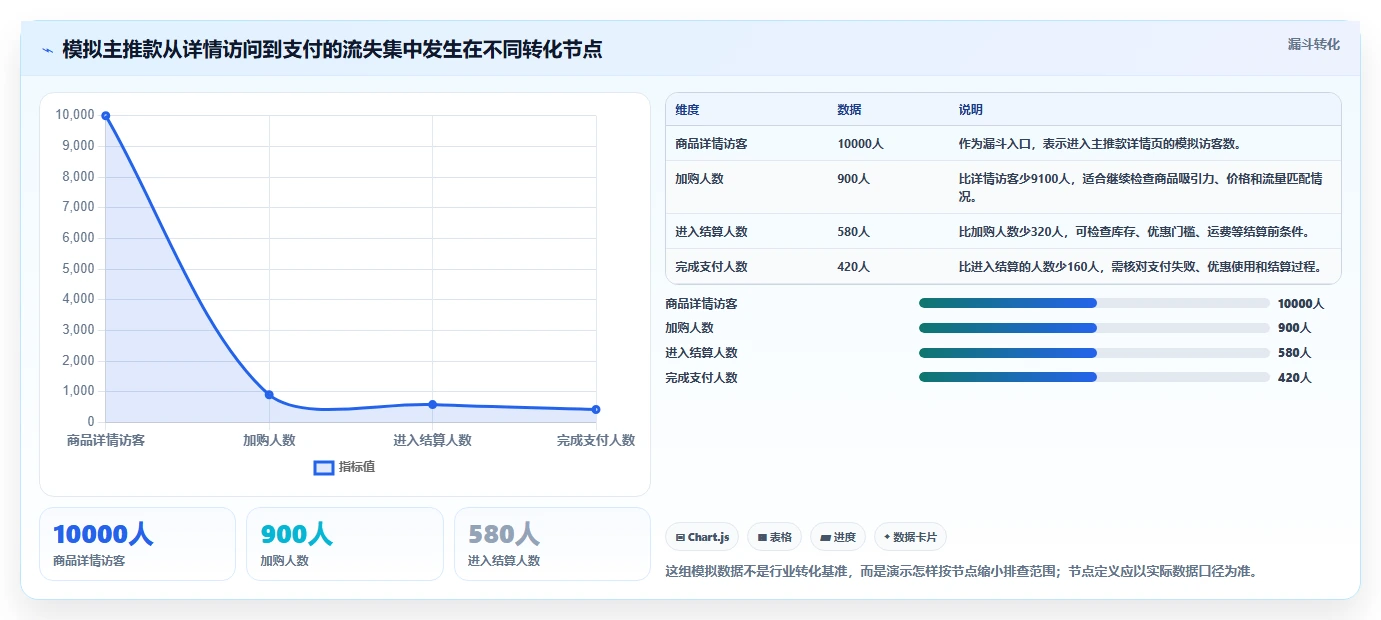The height and width of the screenshot is (620, 1381).
Task: Click the 维度 column header
Action: [687, 110]
